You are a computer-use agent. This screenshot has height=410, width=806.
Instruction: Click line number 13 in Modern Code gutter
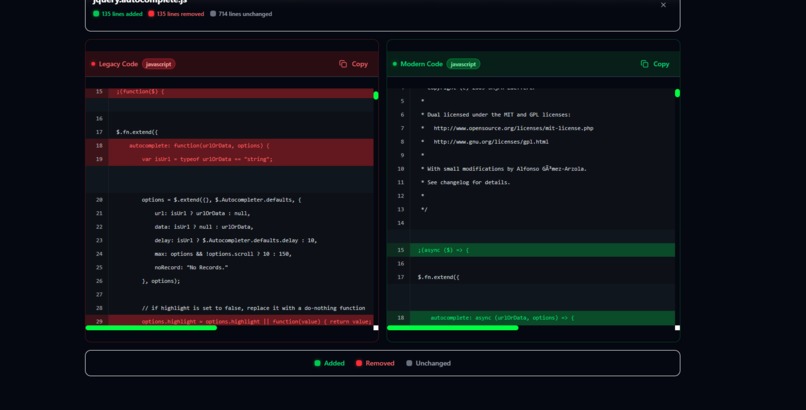pos(401,210)
